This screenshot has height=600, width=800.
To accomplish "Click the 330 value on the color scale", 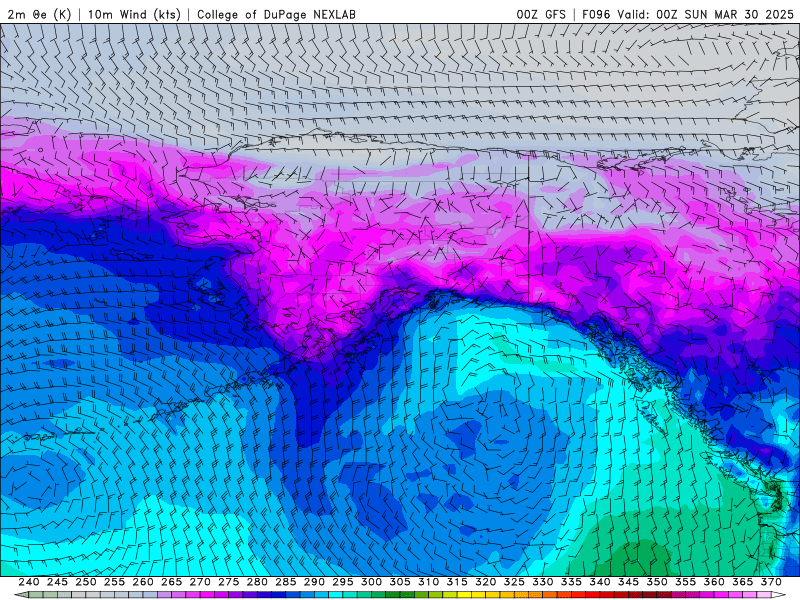I will [x=543, y=582].
